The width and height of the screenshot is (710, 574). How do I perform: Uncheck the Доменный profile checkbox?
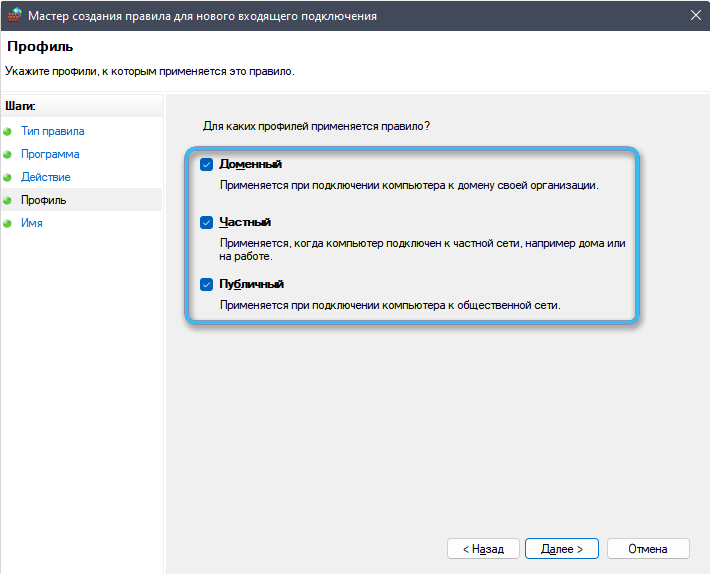(x=206, y=164)
